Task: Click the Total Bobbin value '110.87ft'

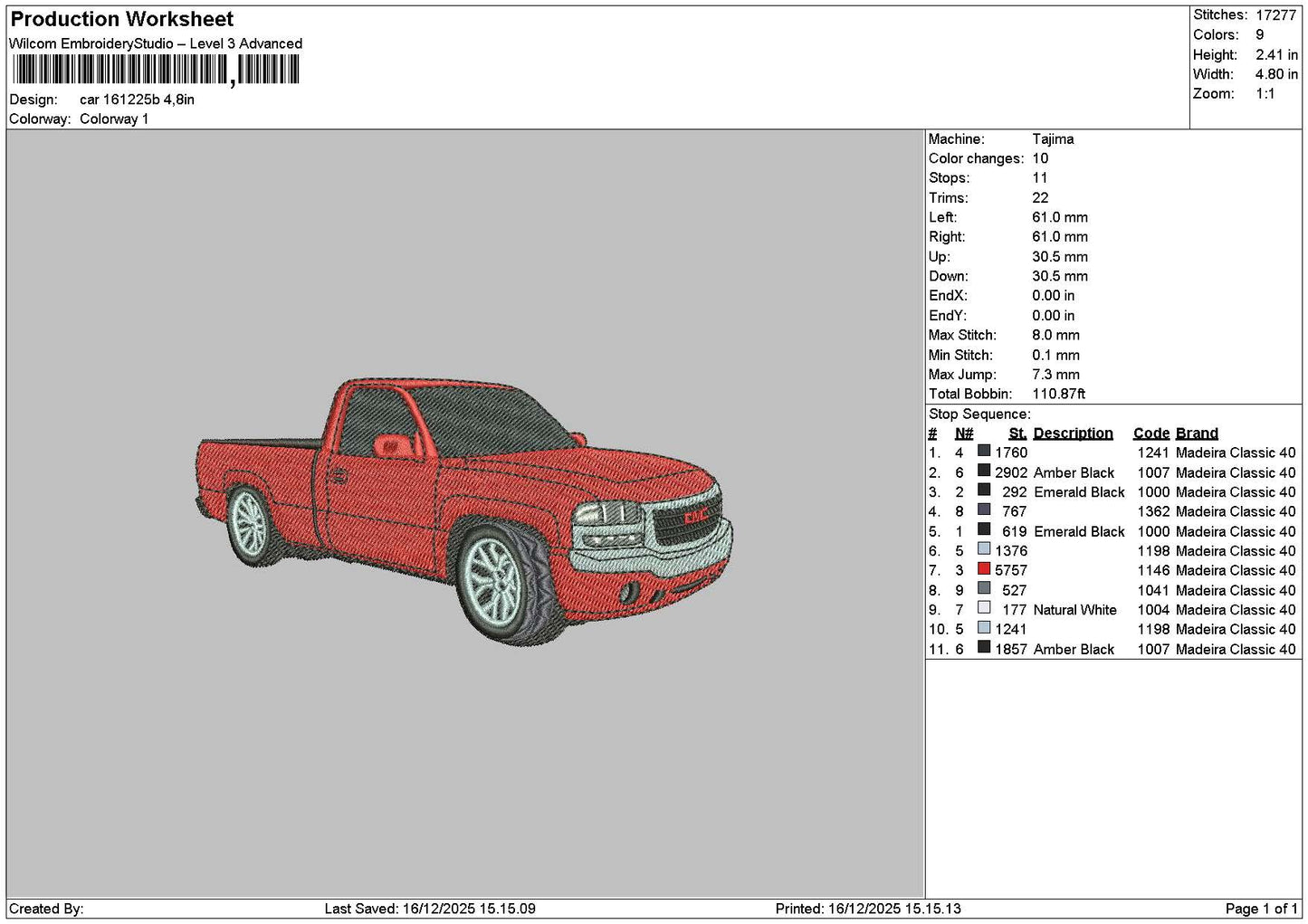Action: pos(1059,394)
